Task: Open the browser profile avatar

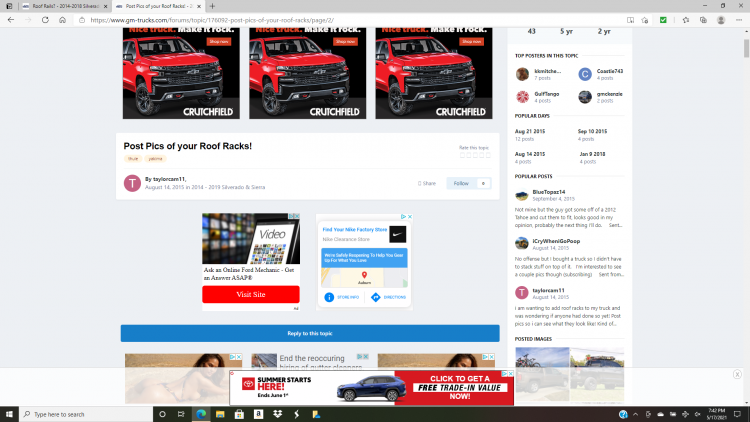Action: [721, 20]
